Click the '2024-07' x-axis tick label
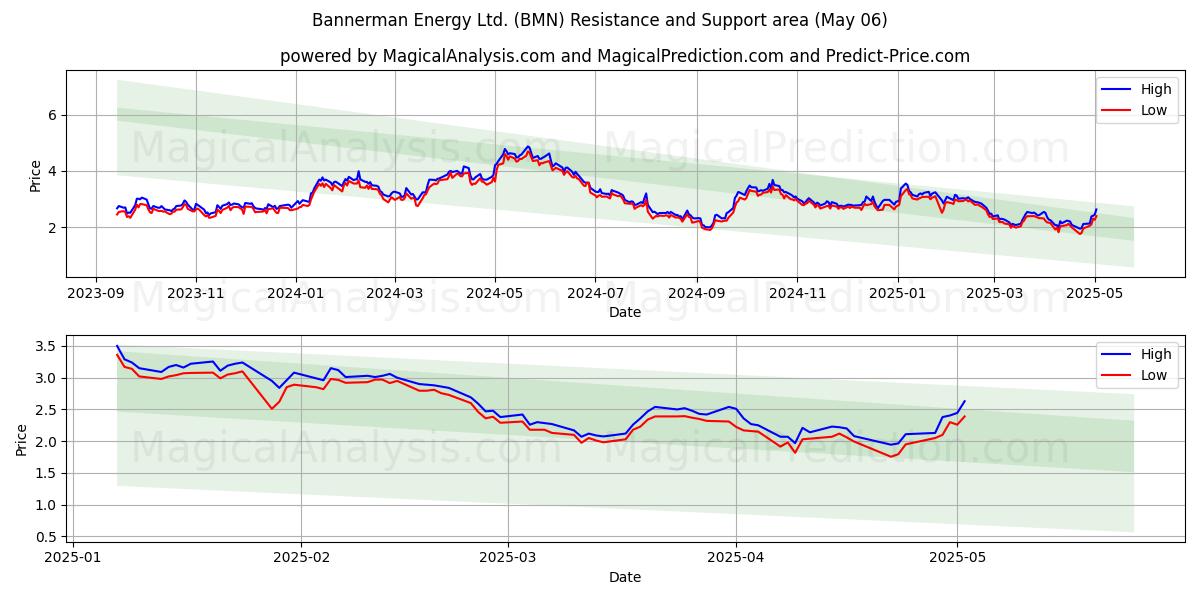Viewport: 1200px width, 600px height. coord(594,294)
